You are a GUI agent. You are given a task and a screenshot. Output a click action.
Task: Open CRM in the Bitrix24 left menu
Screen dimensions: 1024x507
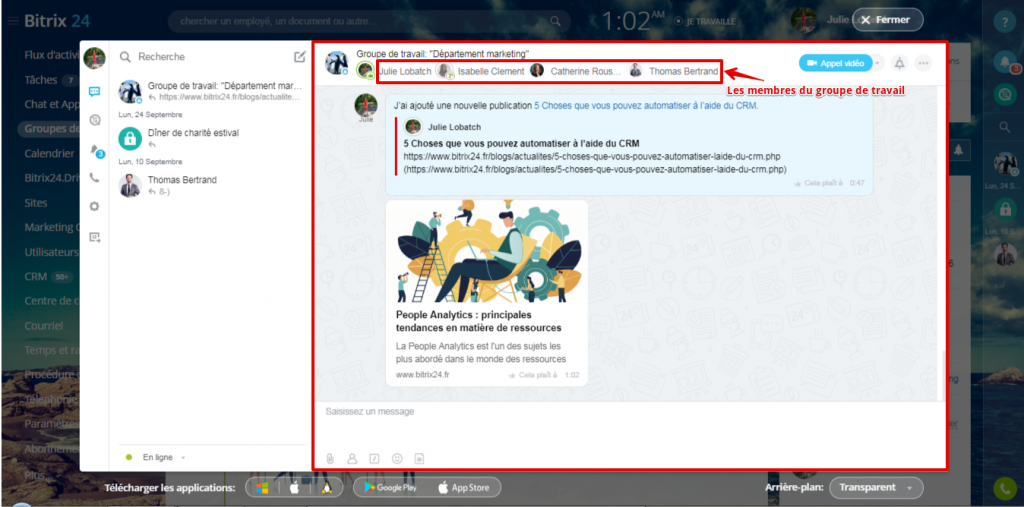point(36,276)
